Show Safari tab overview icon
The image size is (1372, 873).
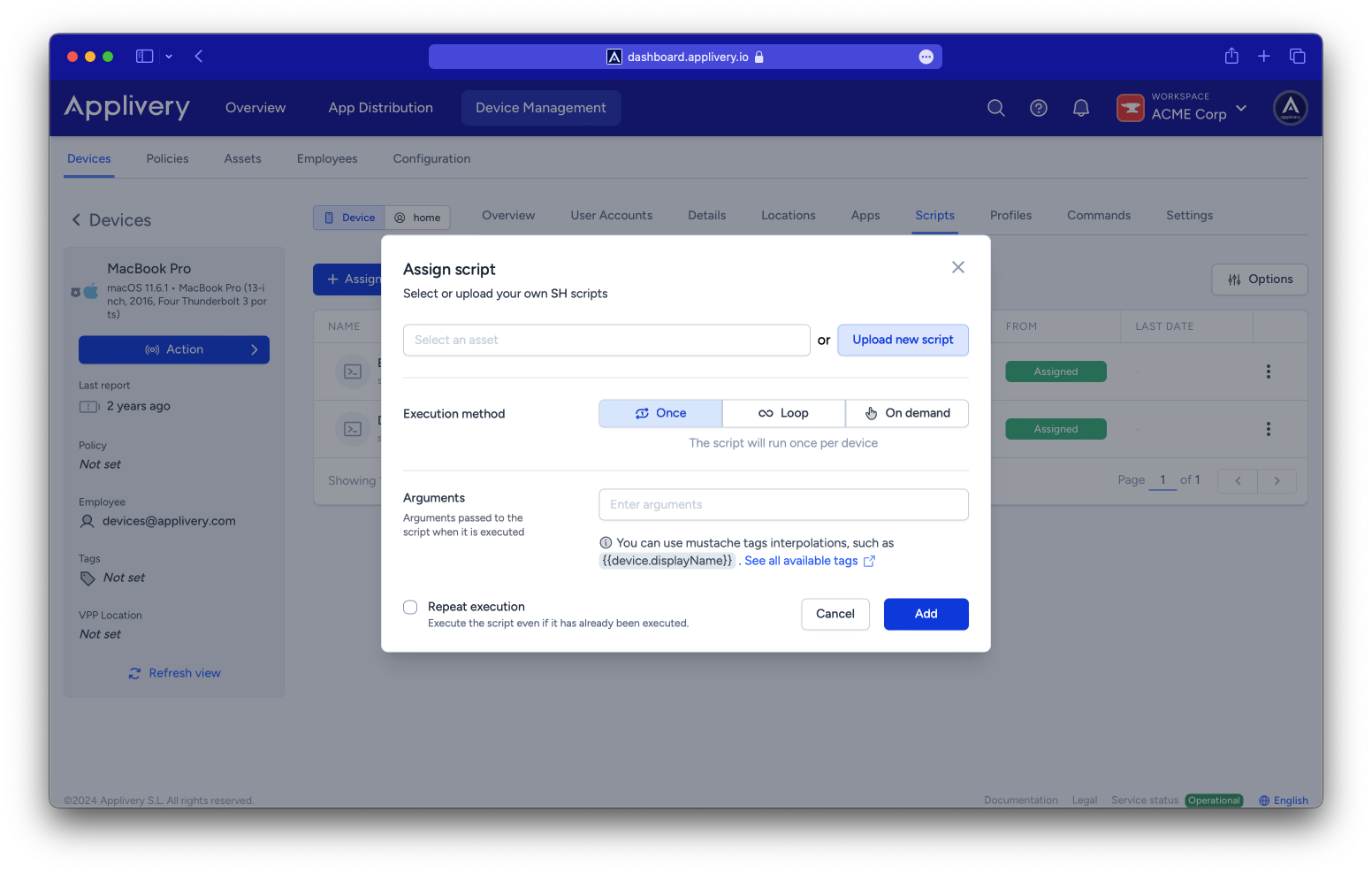1298,57
